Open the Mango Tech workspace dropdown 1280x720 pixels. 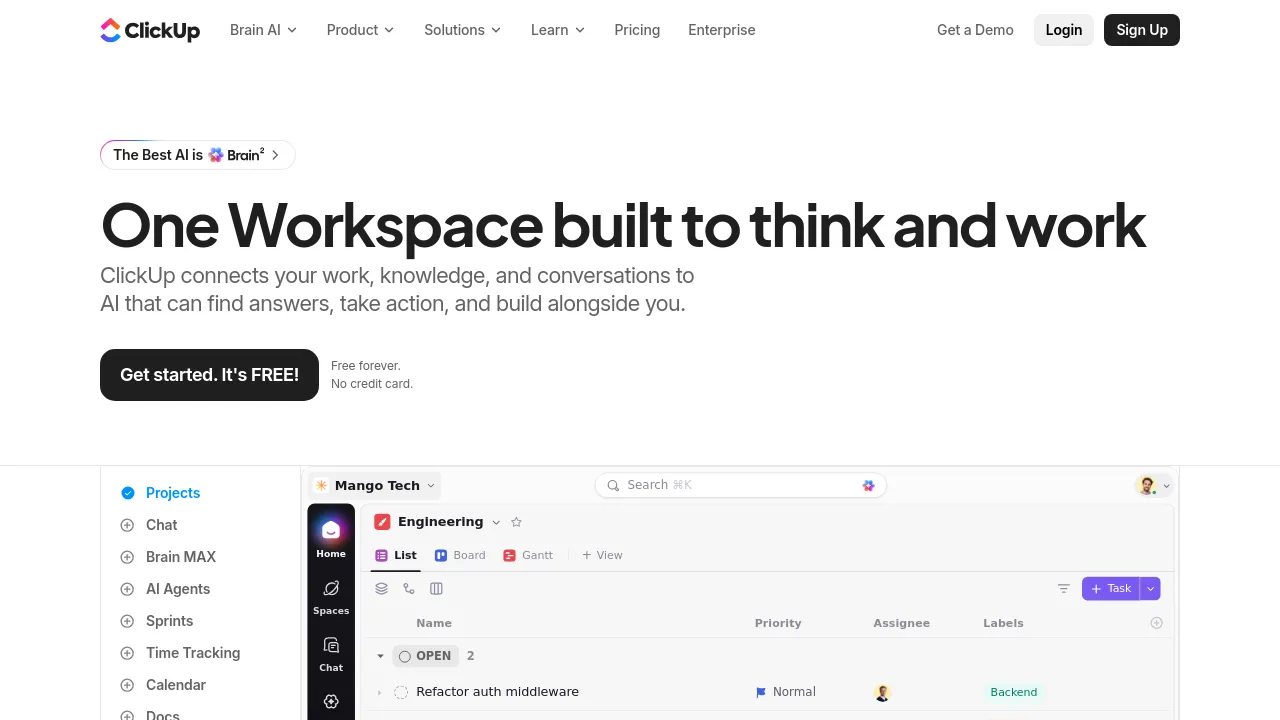pos(375,485)
